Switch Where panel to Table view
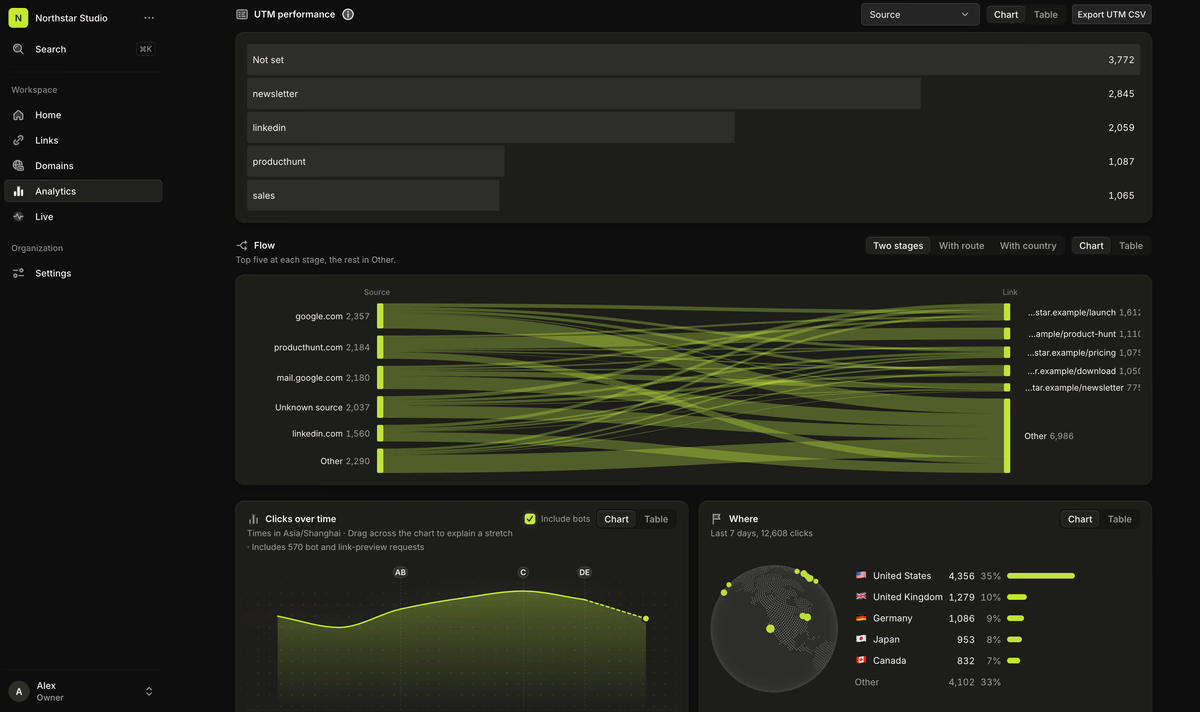 (x=1120, y=519)
